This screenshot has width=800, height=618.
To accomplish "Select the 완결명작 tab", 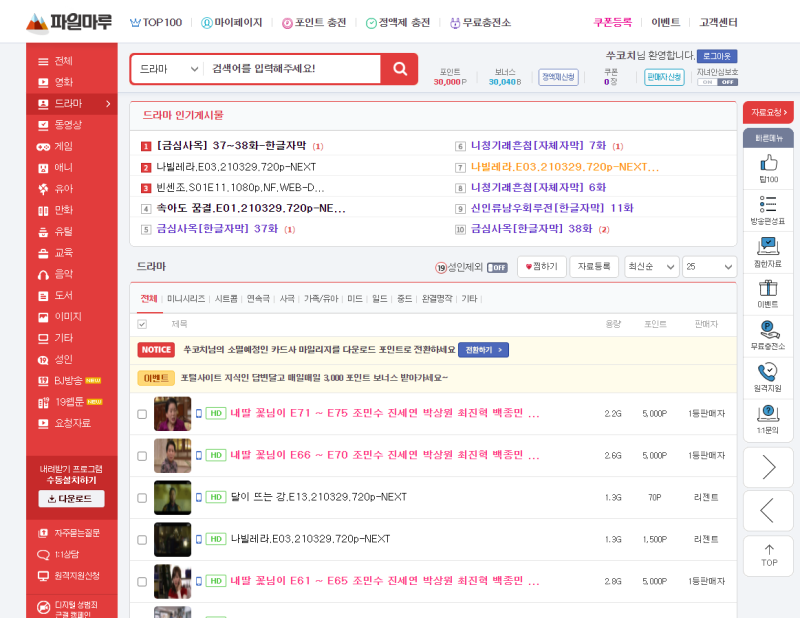I will tap(437, 299).
